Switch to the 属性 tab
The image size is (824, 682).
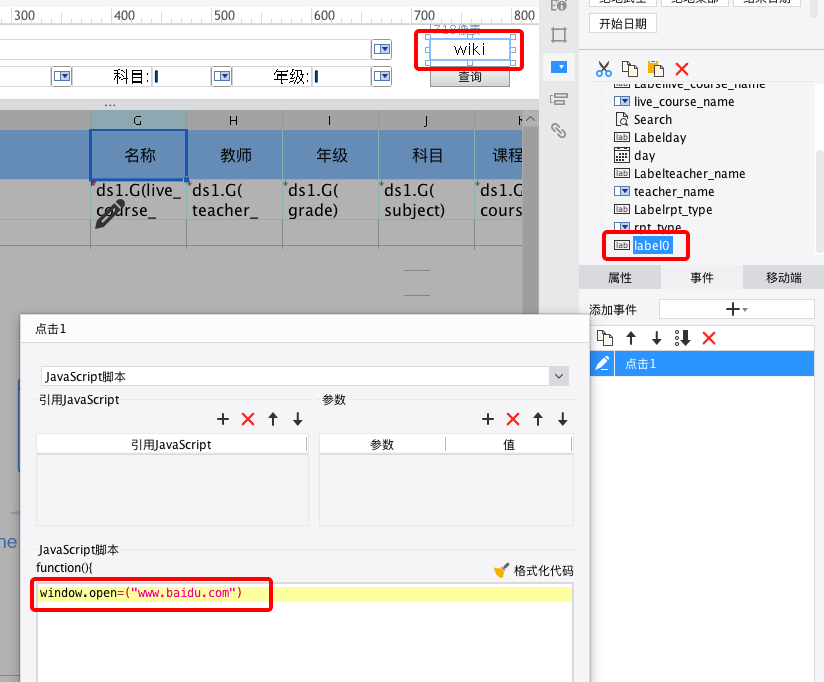point(620,277)
